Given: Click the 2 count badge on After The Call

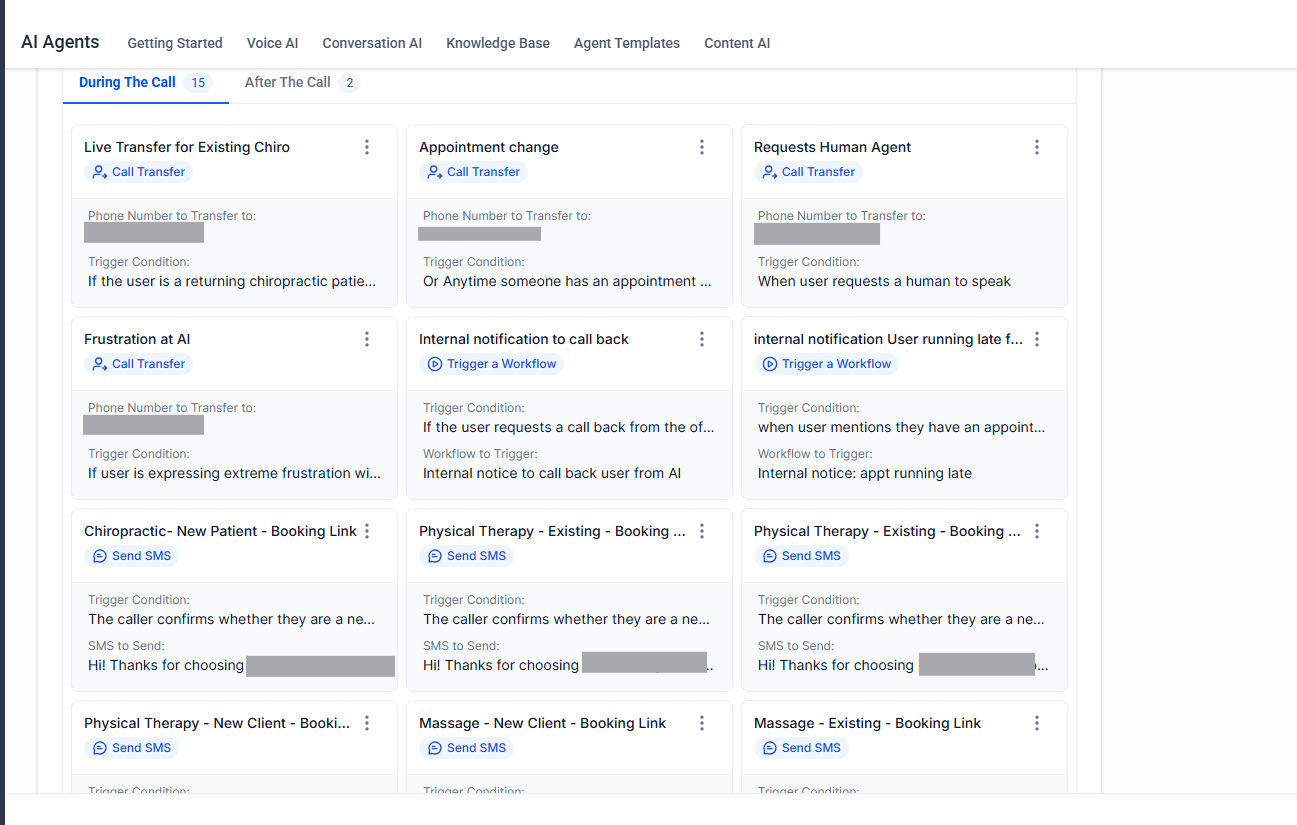Looking at the screenshot, I should click(349, 83).
